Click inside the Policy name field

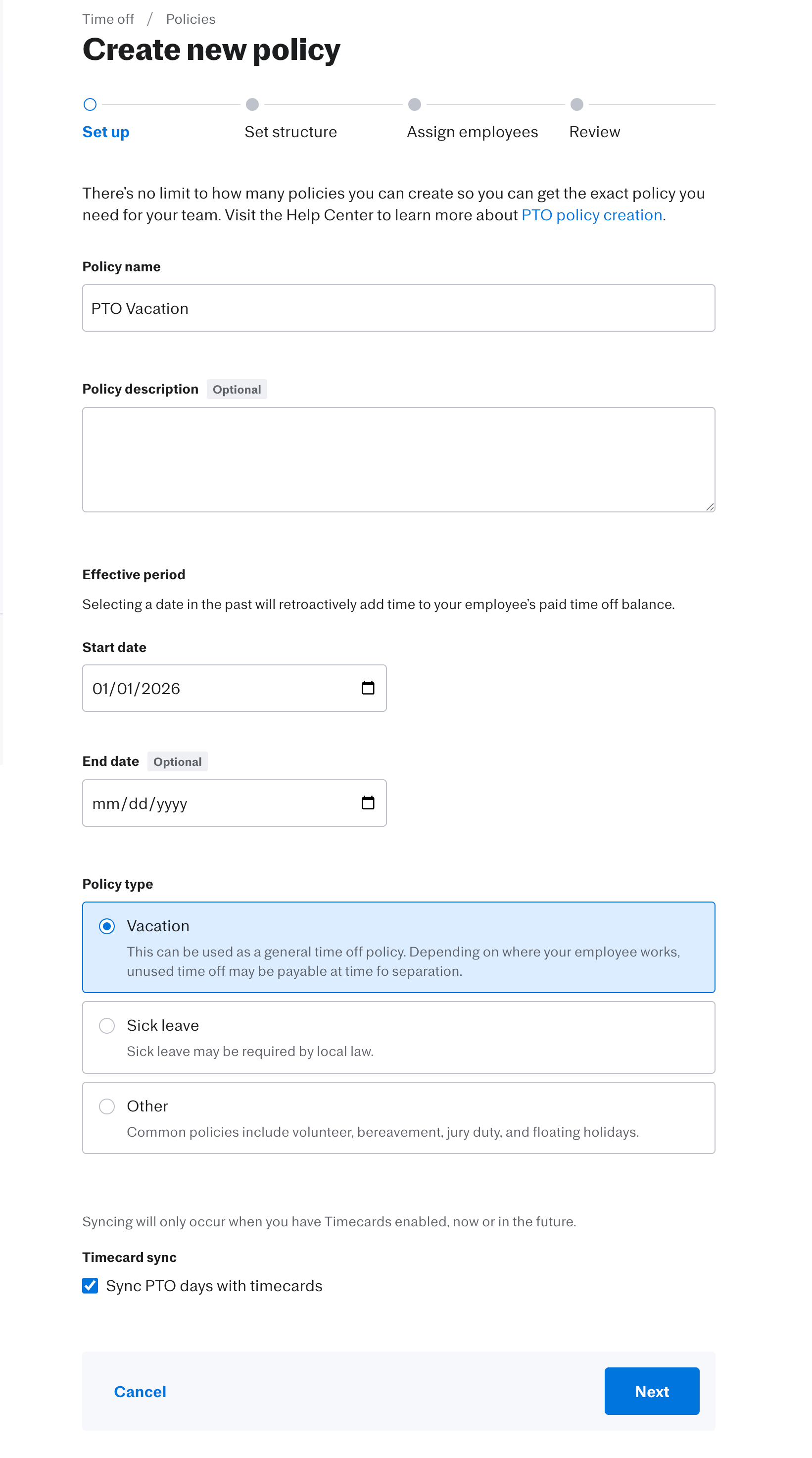point(398,308)
